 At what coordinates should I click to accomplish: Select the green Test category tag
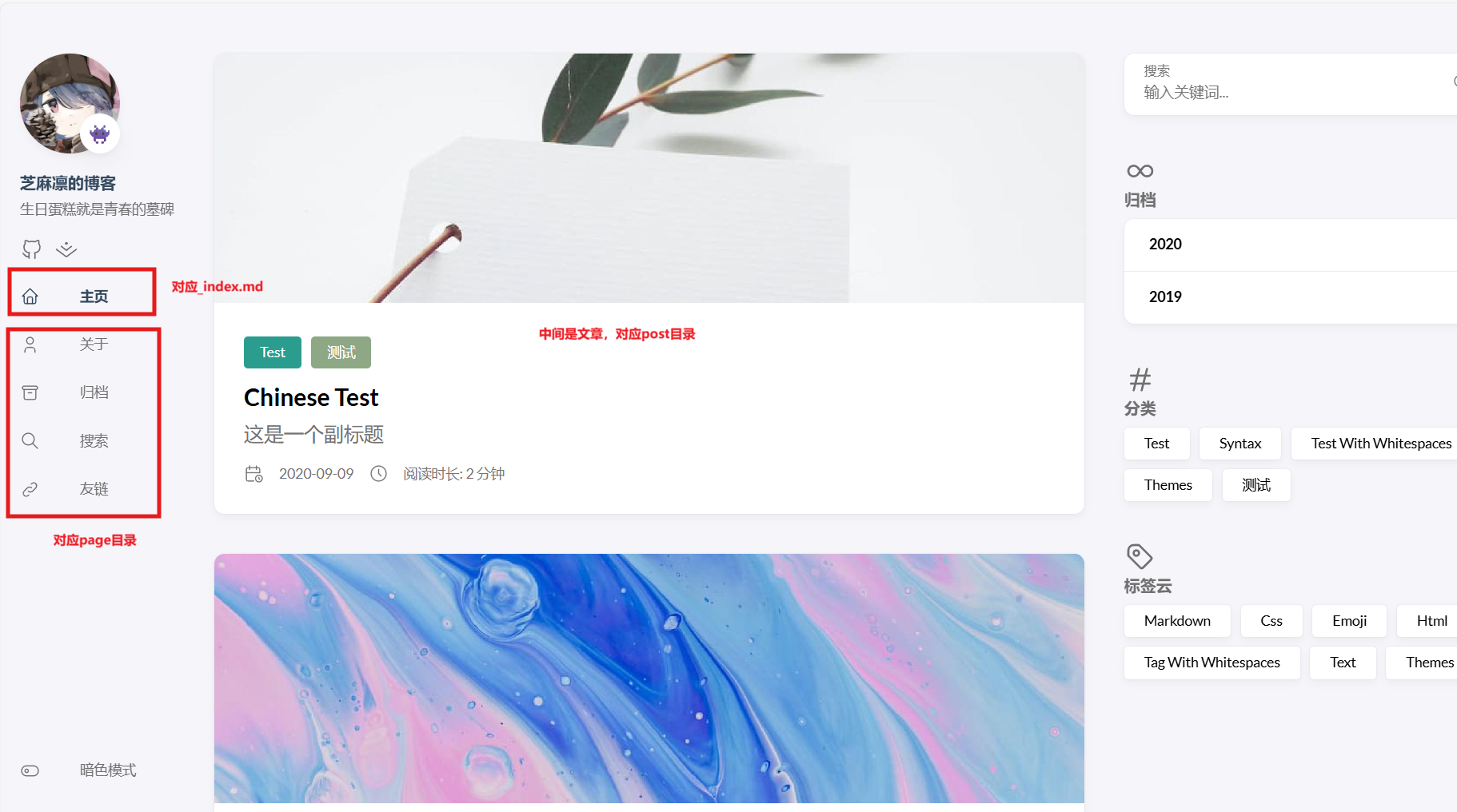(273, 352)
